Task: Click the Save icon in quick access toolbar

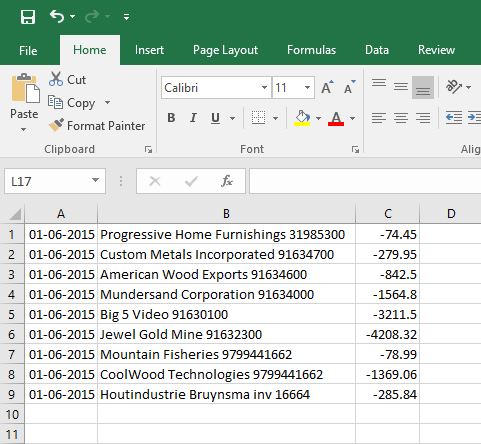Action: click(x=28, y=17)
